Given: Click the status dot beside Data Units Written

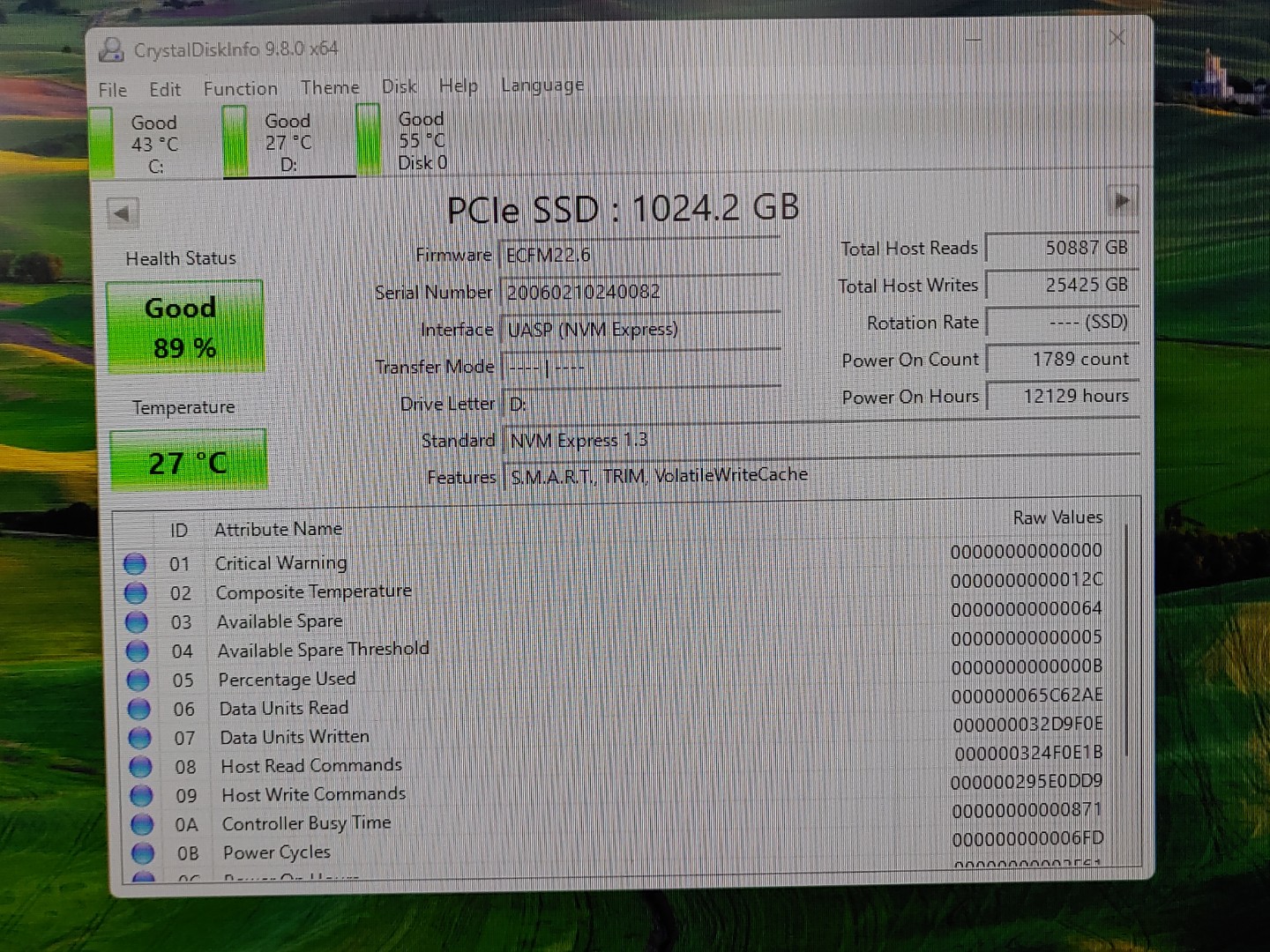Looking at the screenshot, I should coord(140,738).
